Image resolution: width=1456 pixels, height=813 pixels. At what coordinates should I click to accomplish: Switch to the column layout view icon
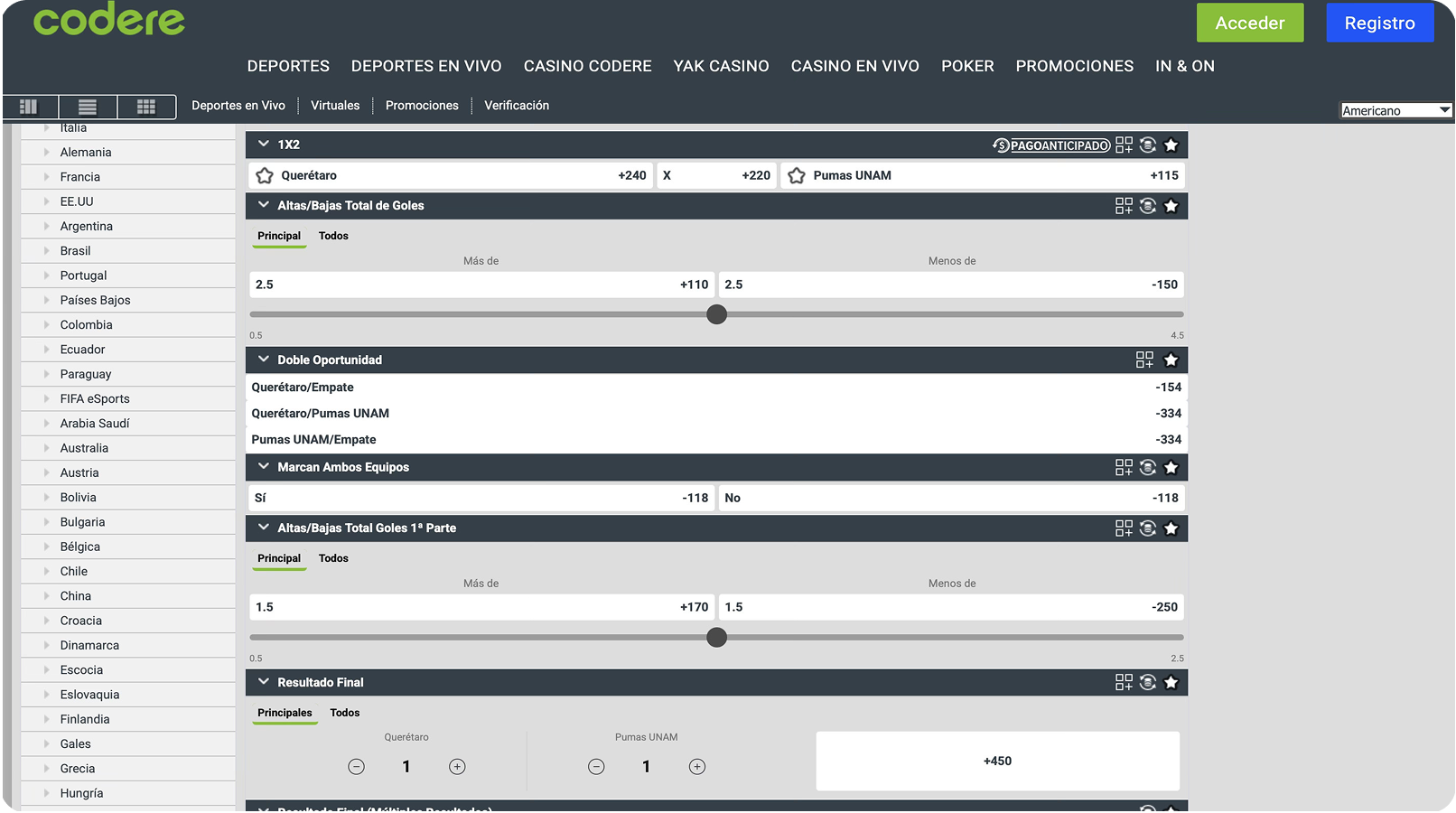(29, 107)
